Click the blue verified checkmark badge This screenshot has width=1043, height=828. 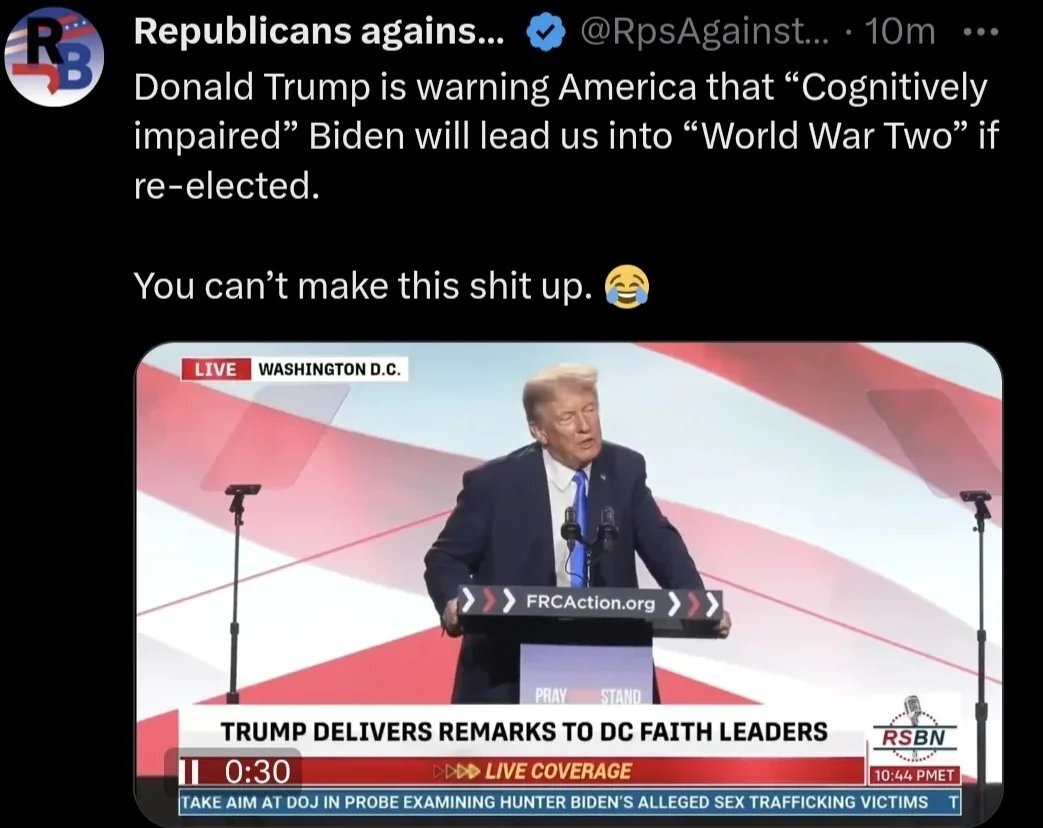(545, 33)
